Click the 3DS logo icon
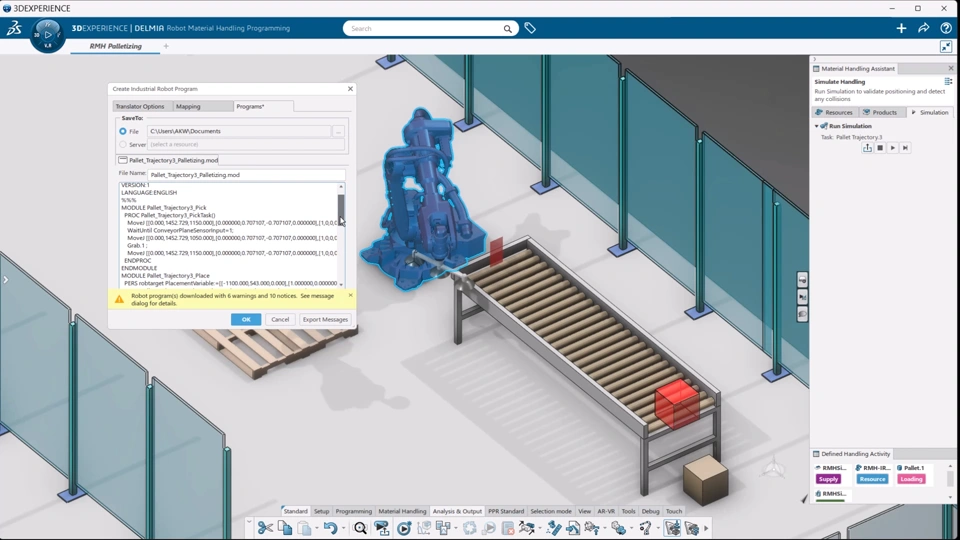960x540 pixels. point(13,28)
